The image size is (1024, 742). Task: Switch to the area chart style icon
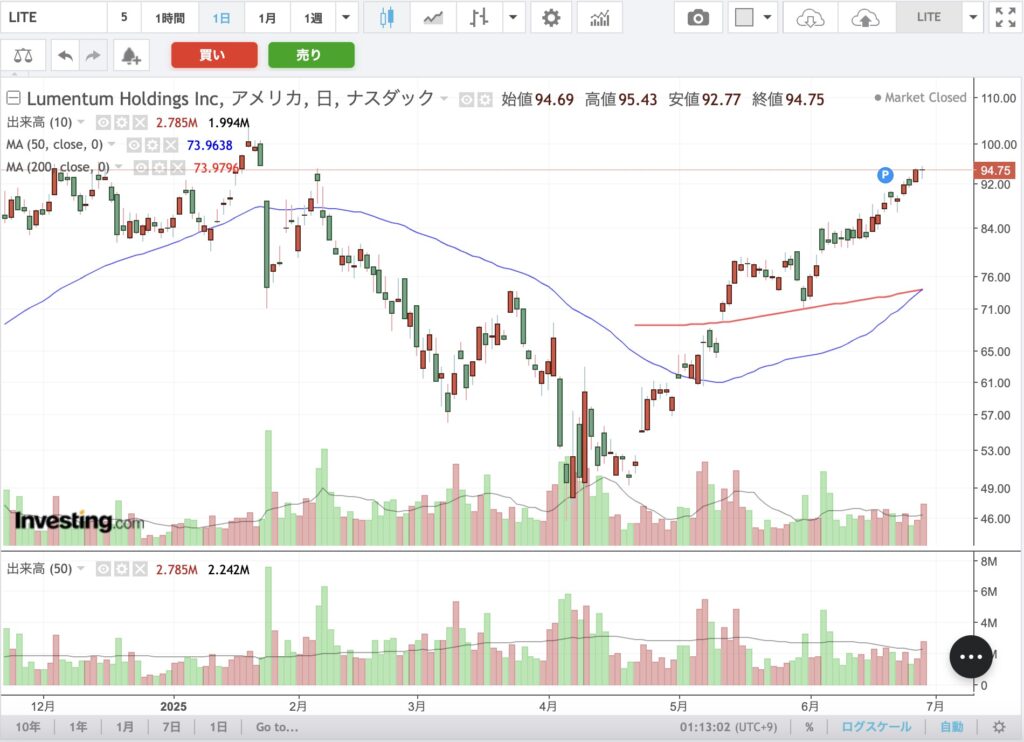point(433,18)
